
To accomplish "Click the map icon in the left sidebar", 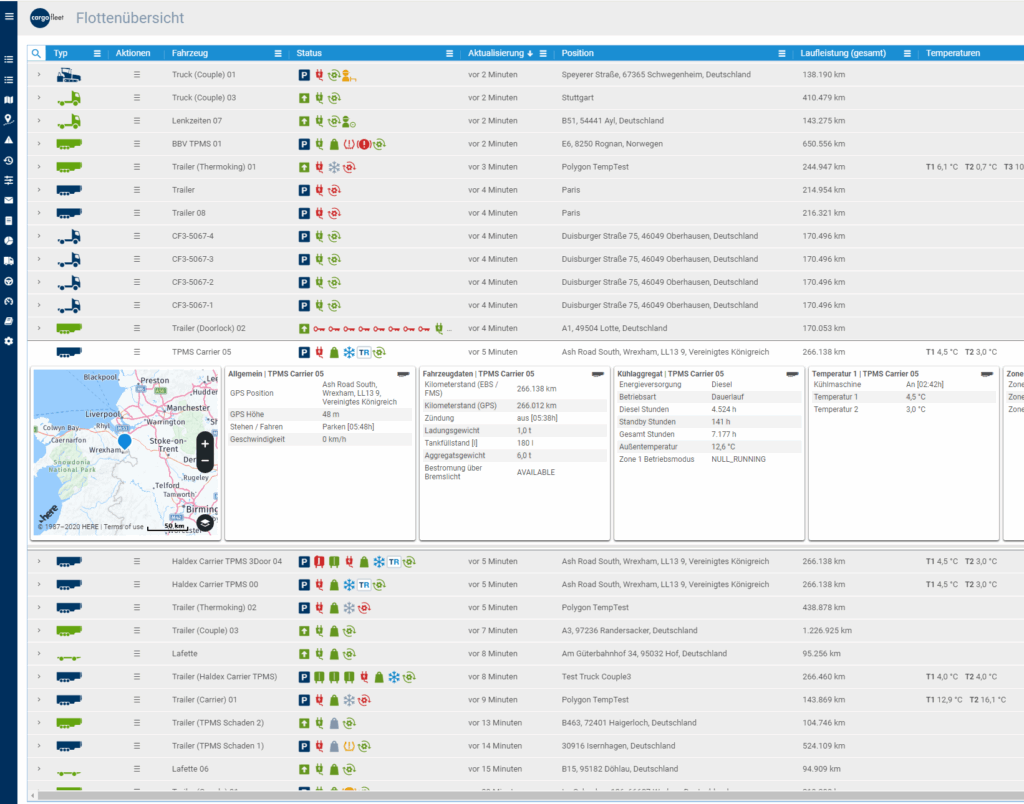I will click(9, 100).
